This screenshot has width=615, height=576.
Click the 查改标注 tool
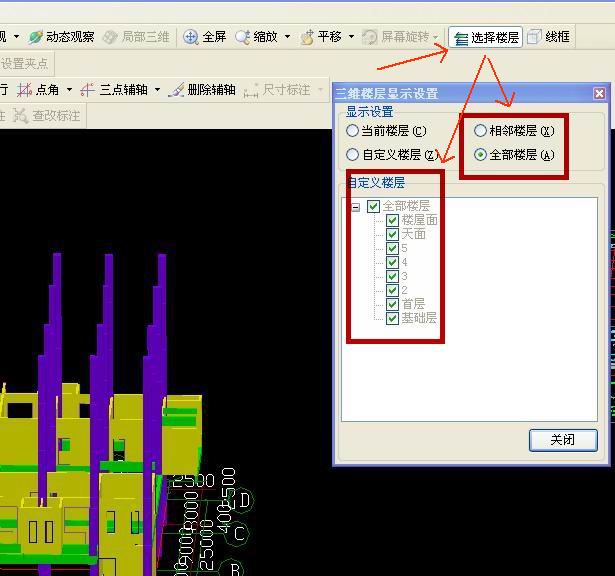pyautogui.click(x=46, y=116)
